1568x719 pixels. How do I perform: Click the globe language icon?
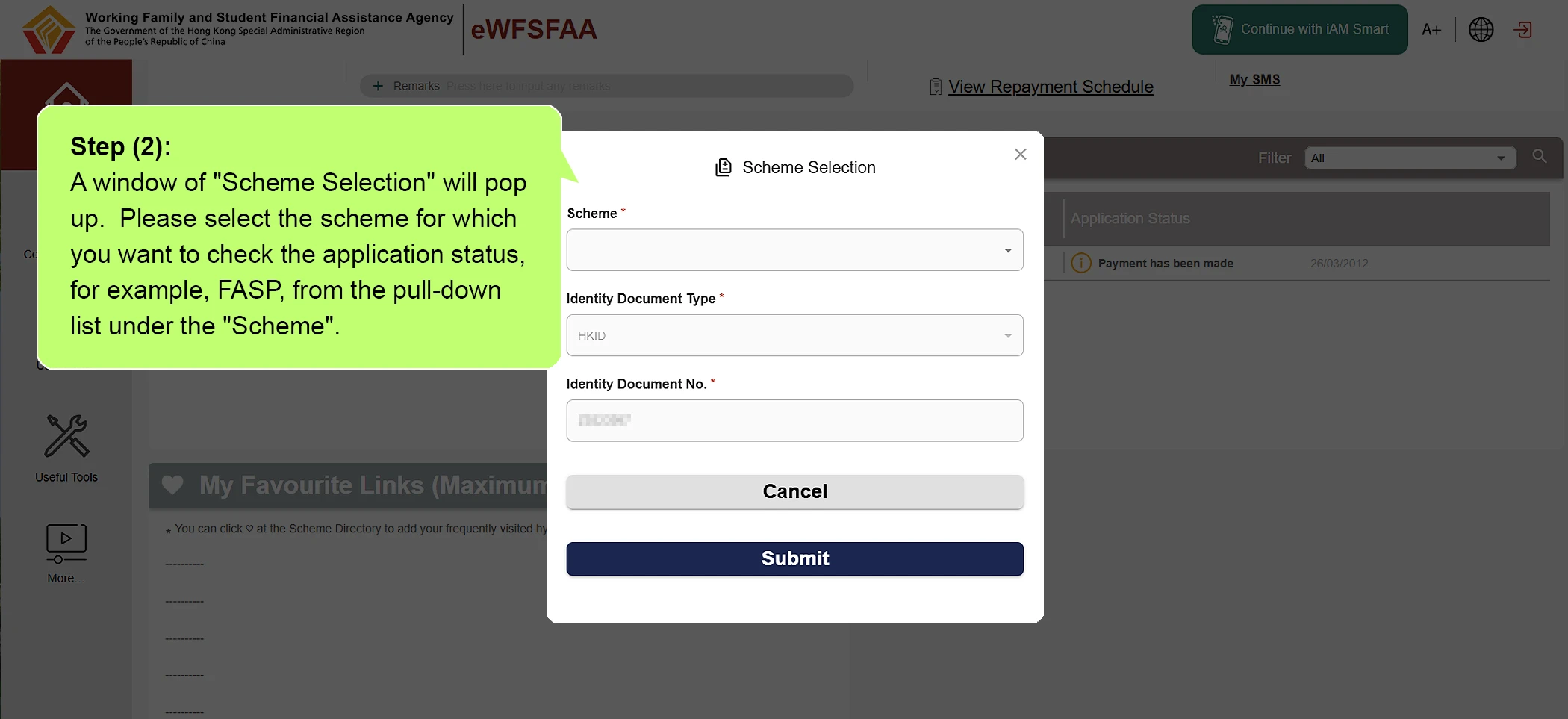pos(1481,30)
